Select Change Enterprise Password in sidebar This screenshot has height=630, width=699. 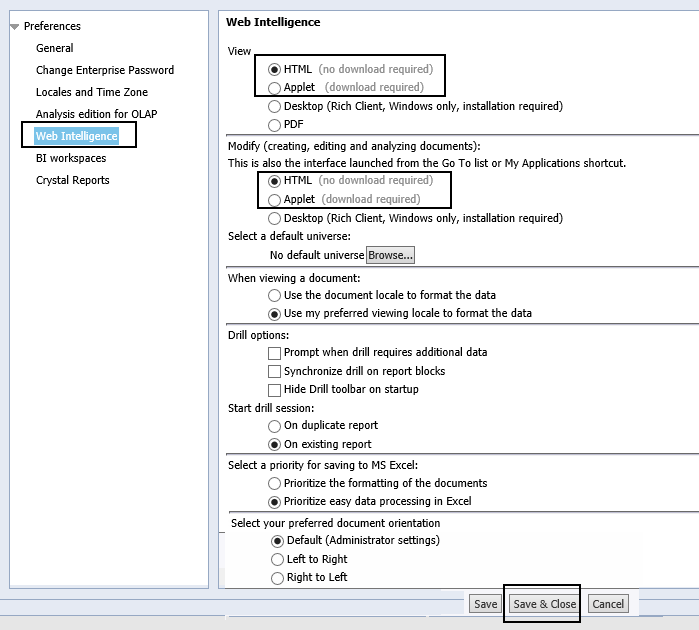coord(104,70)
